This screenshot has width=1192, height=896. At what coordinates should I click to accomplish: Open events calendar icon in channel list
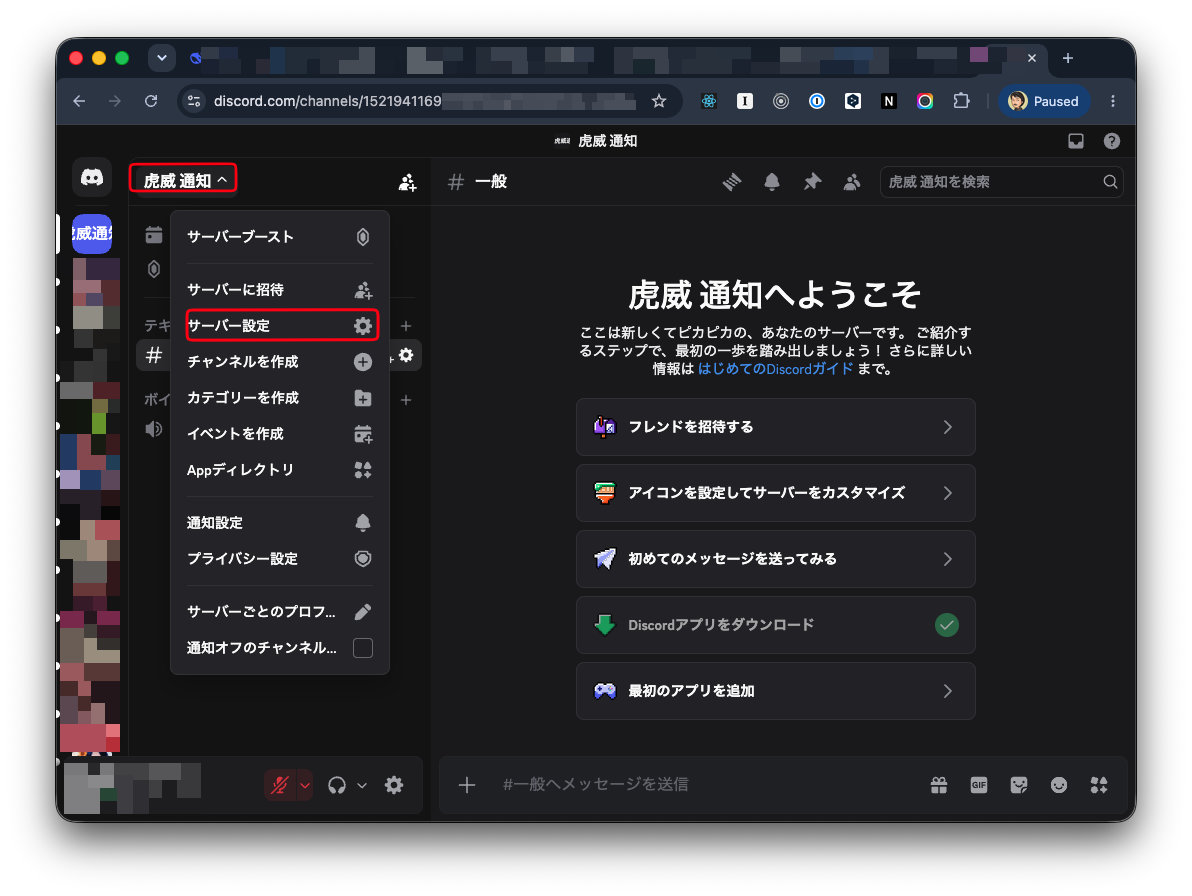pyautogui.click(x=154, y=235)
